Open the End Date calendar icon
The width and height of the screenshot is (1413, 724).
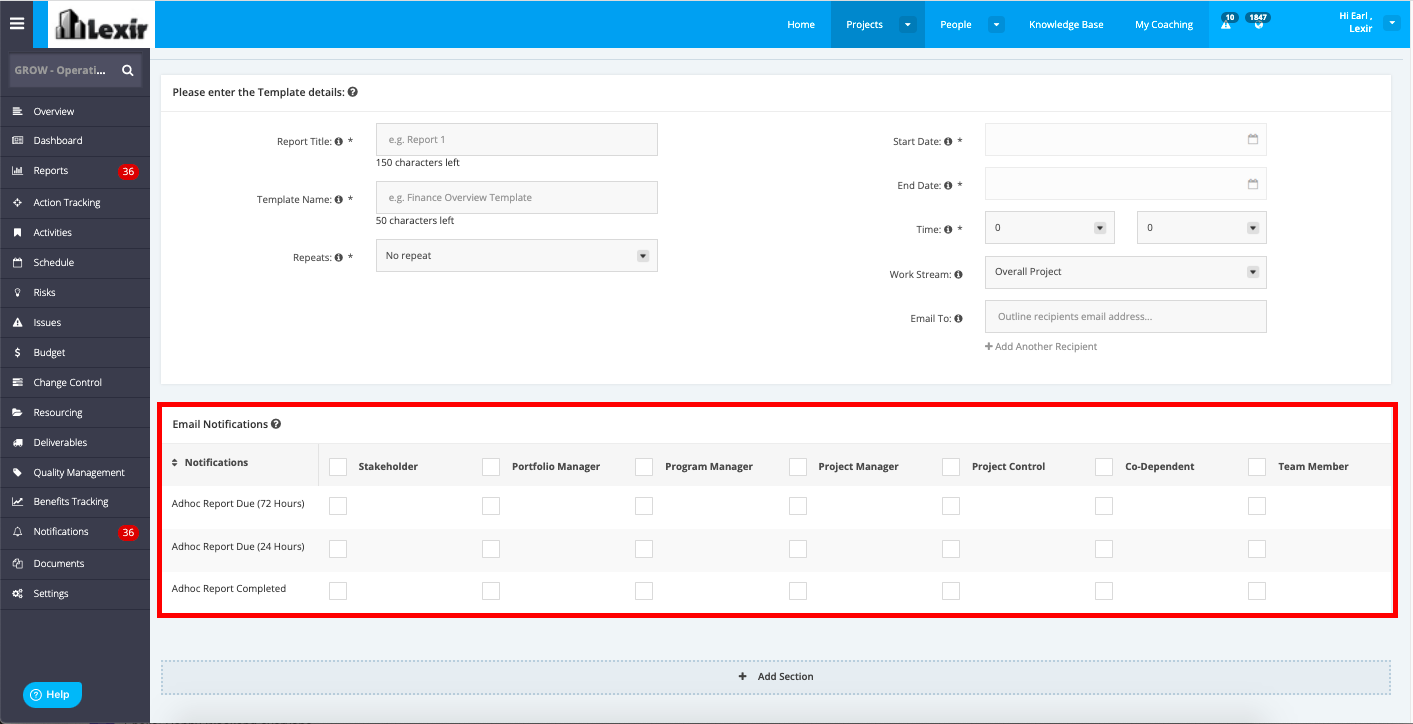coord(1252,184)
